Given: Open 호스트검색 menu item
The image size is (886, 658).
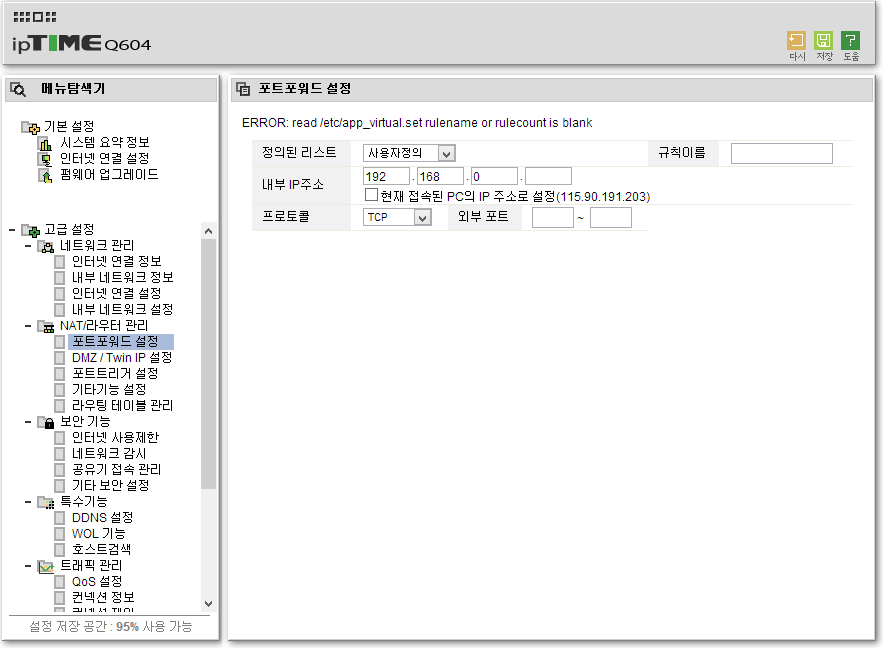Looking at the screenshot, I should point(101,550).
